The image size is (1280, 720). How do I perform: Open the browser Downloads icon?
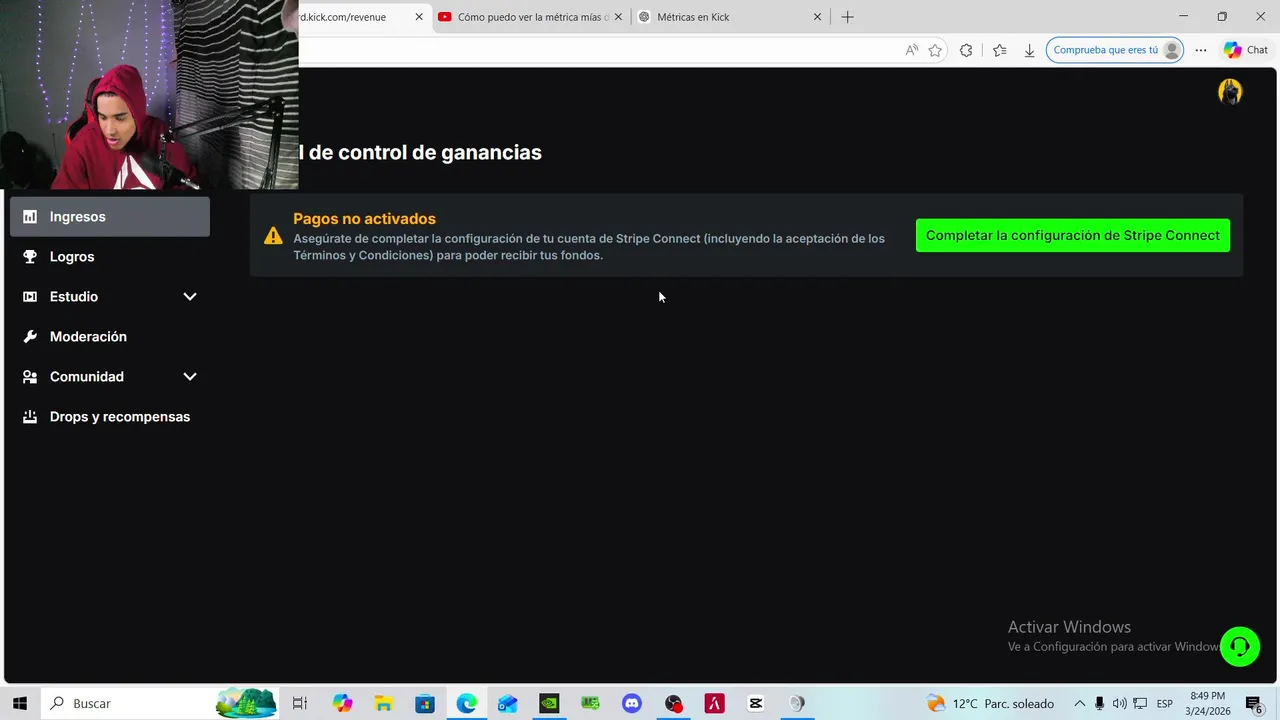(1029, 50)
